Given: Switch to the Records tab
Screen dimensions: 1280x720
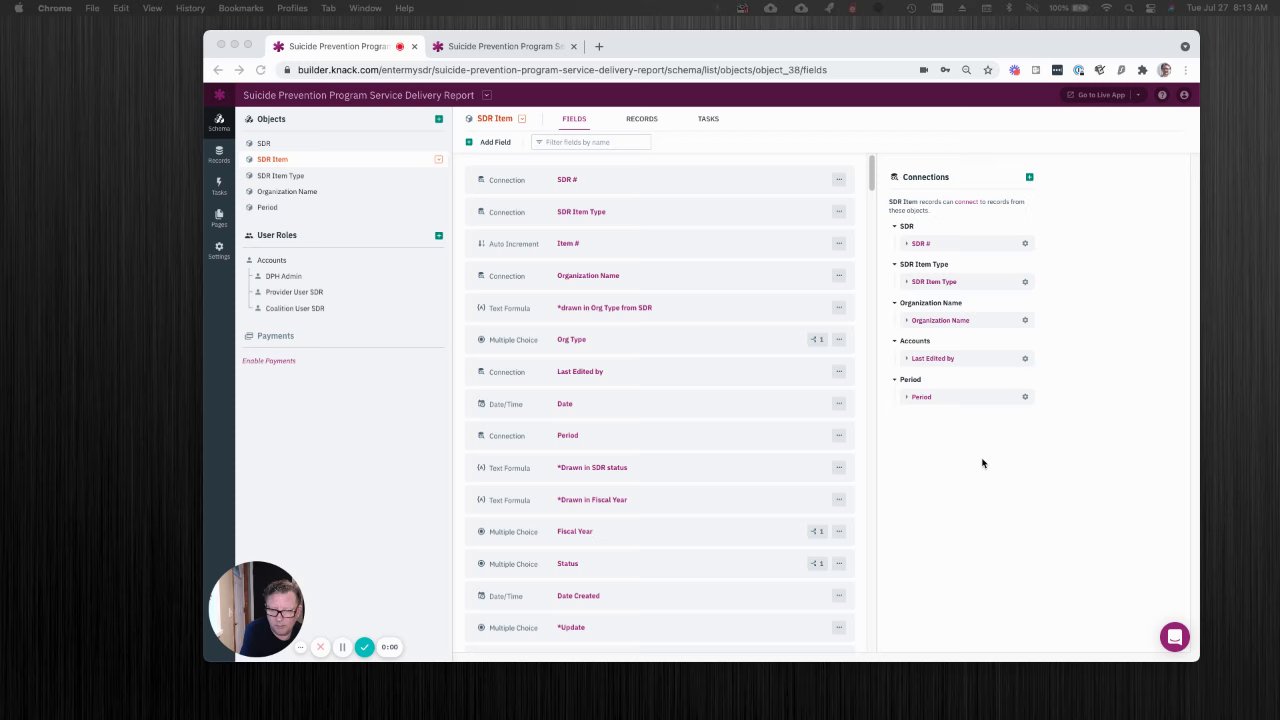Looking at the screenshot, I should (x=642, y=119).
